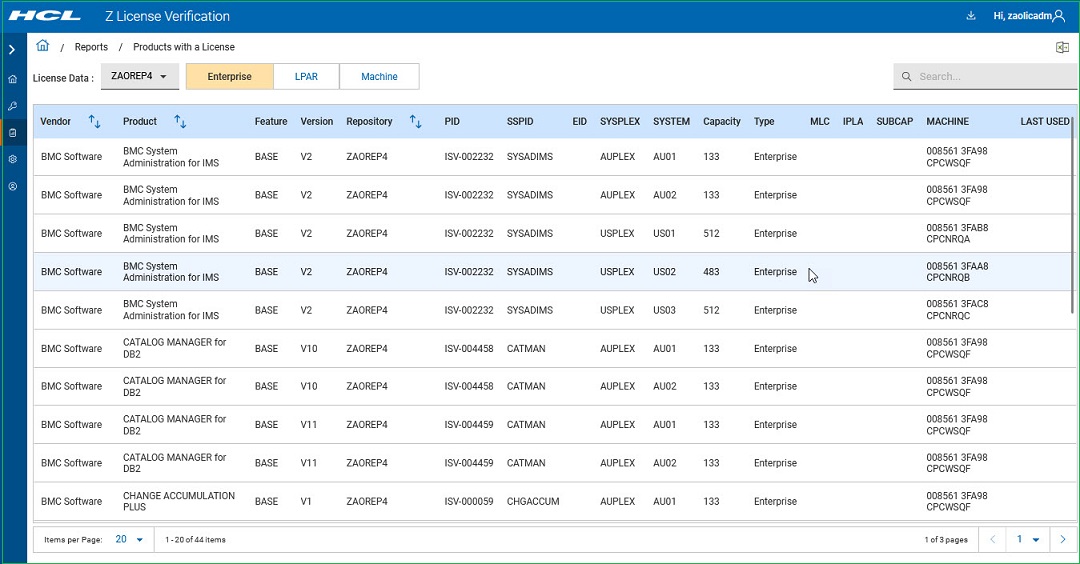The width and height of the screenshot is (1080, 564).
Task: Sort the table by Vendor column
Action: click(95, 122)
